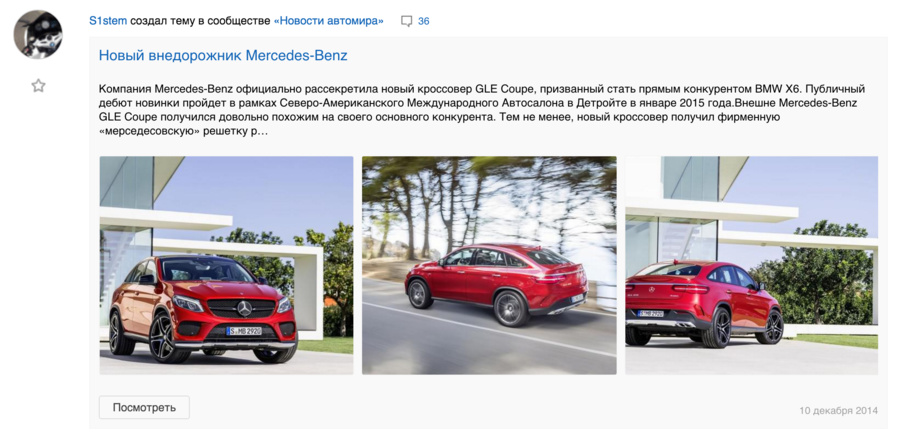This screenshot has height=441, width=900.
Task: Open the rear-view red Mercedes photo
Action: click(x=751, y=265)
